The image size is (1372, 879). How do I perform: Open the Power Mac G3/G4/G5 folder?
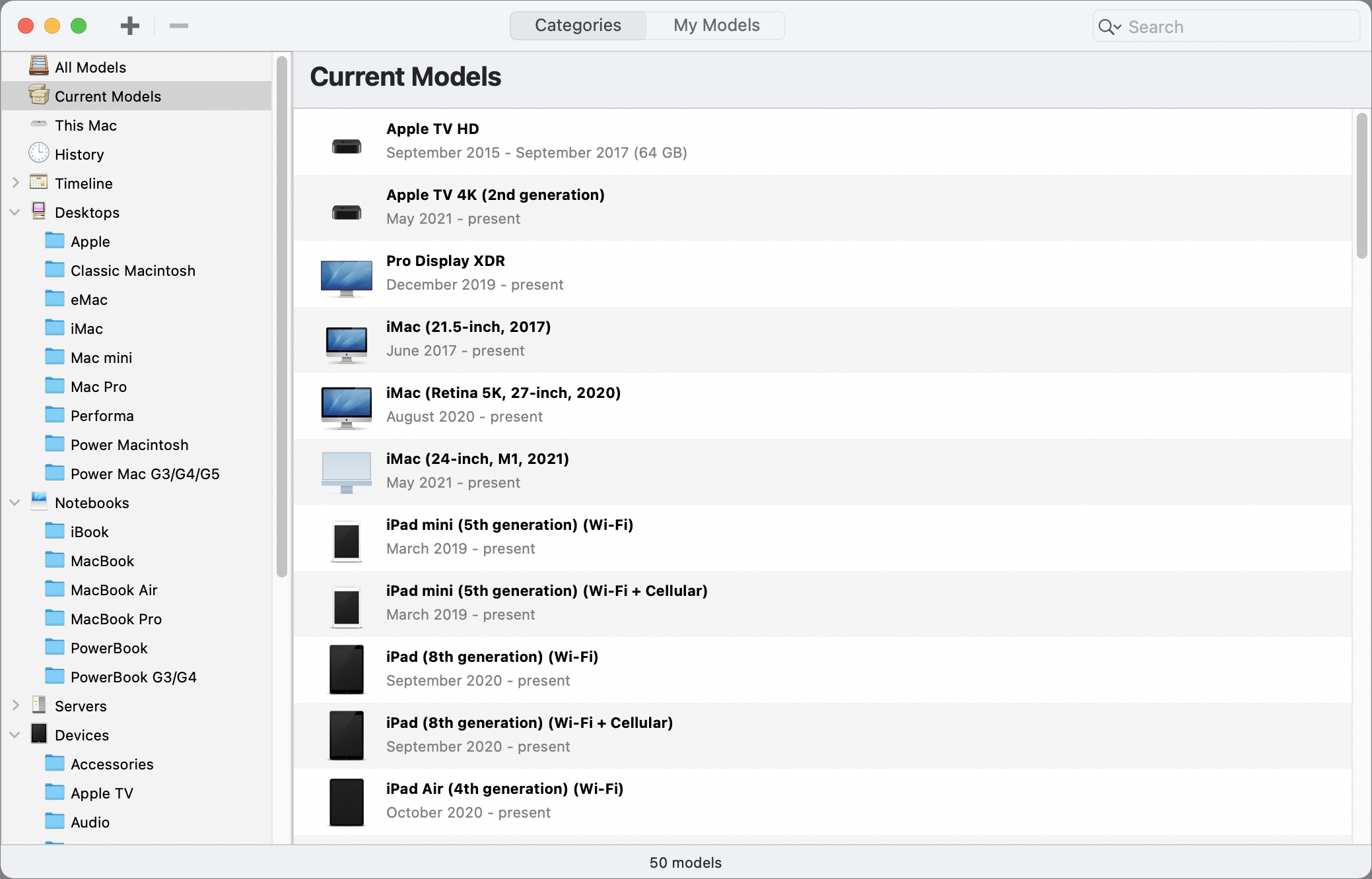click(x=137, y=473)
